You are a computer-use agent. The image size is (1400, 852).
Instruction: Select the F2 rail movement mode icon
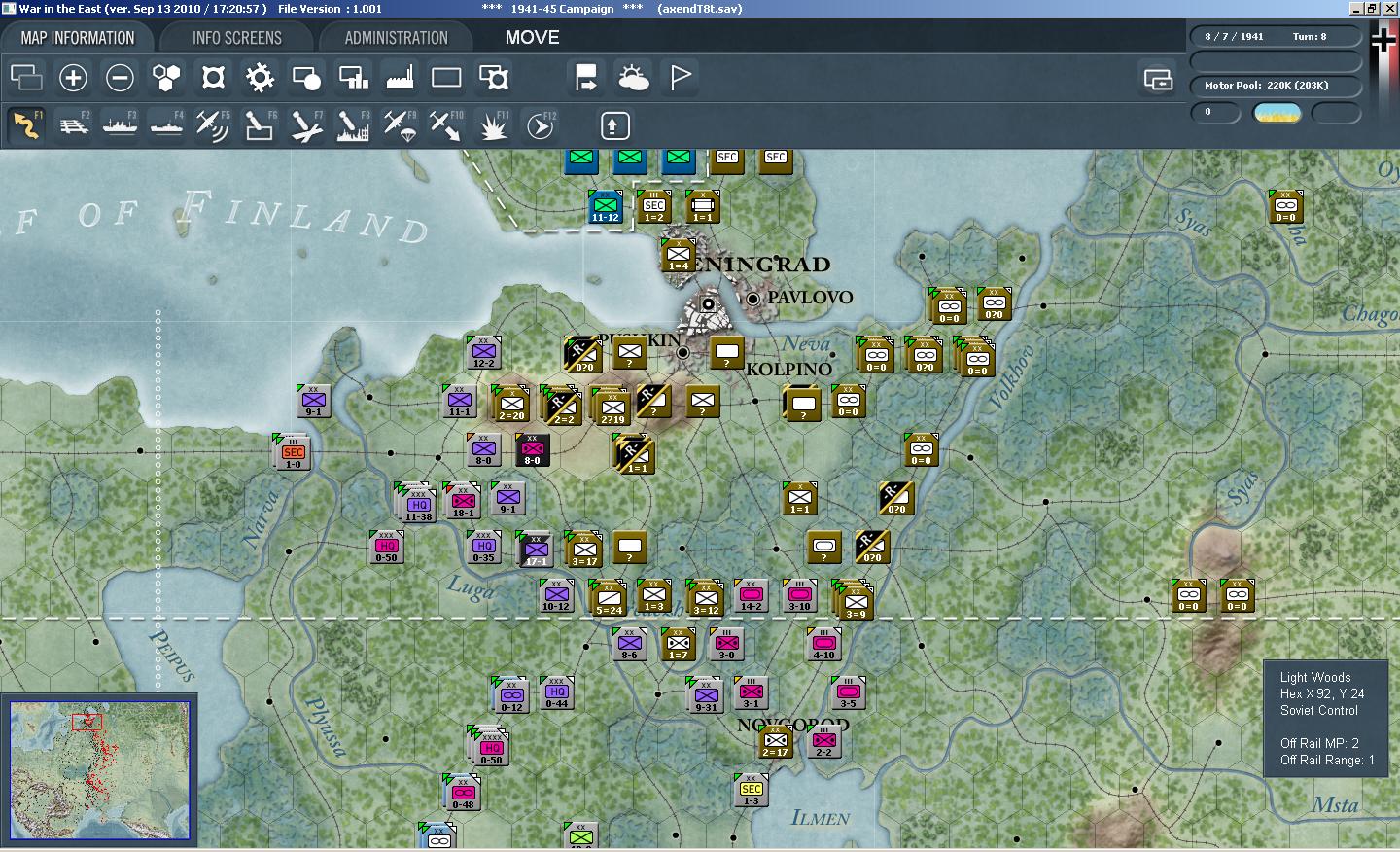click(73, 125)
